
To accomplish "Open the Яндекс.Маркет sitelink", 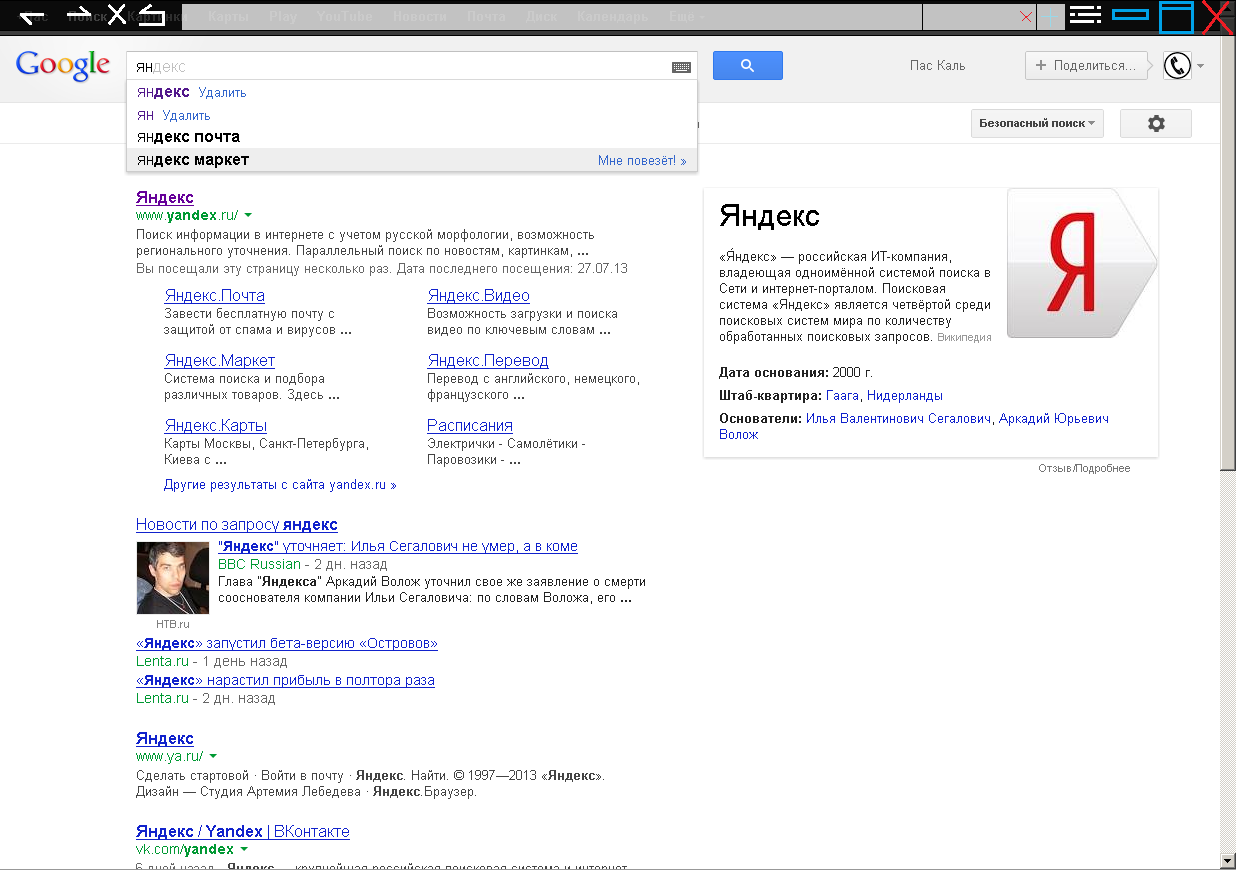I will (x=219, y=361).
